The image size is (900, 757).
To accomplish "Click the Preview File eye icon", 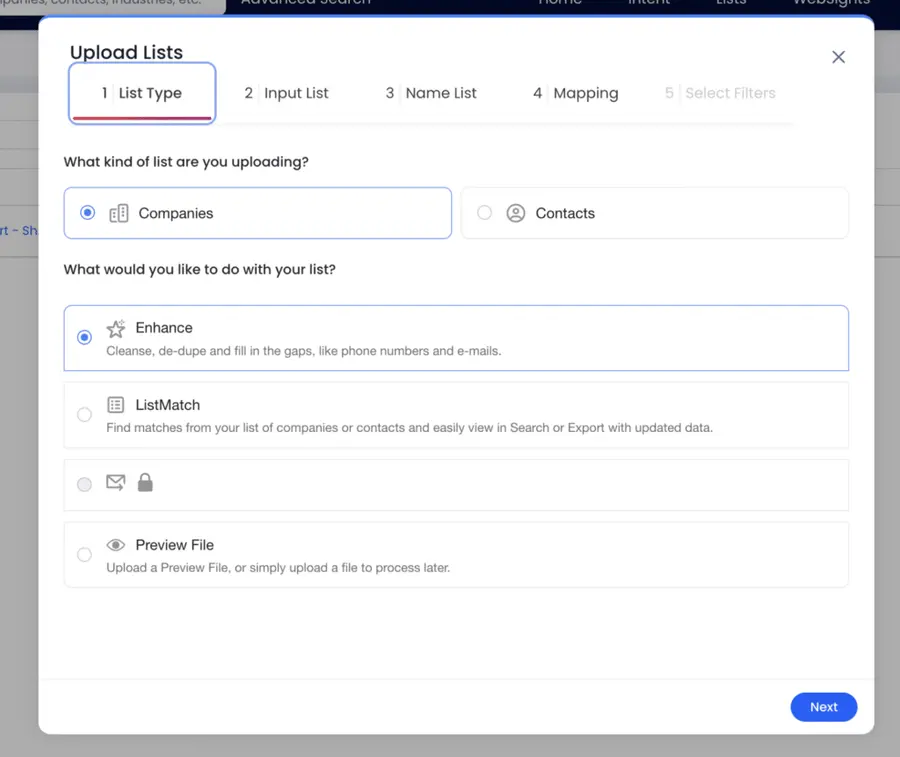I will pyautogui.click(x=115, y=545).
